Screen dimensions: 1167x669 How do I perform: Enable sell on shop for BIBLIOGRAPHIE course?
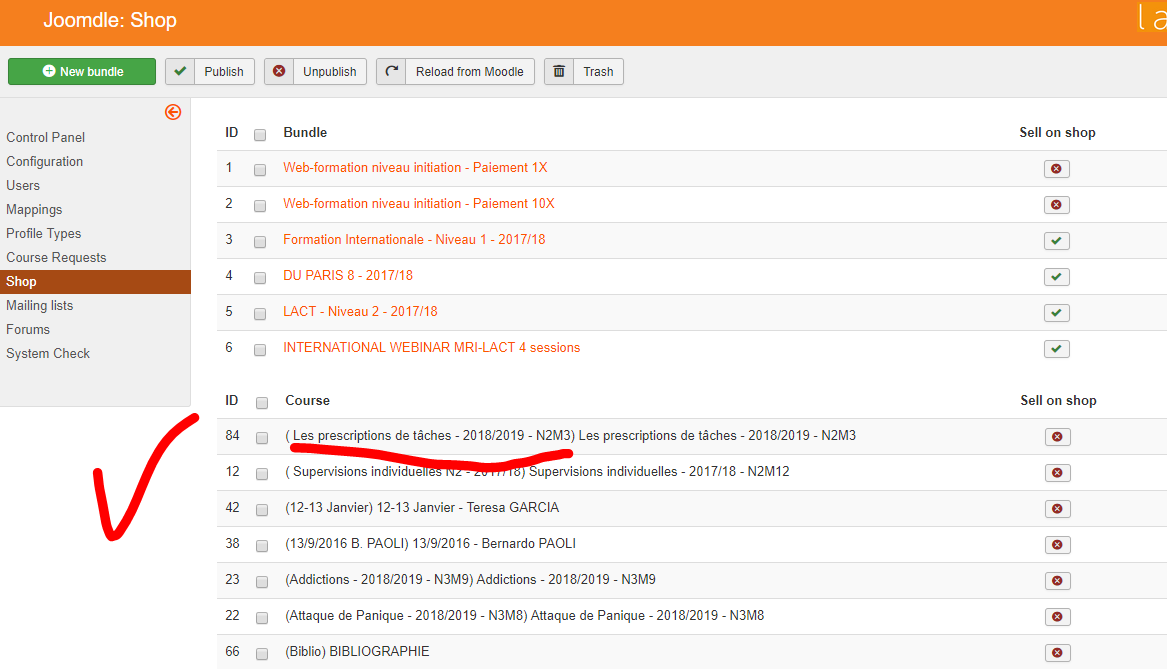(x=1057, y=653)
